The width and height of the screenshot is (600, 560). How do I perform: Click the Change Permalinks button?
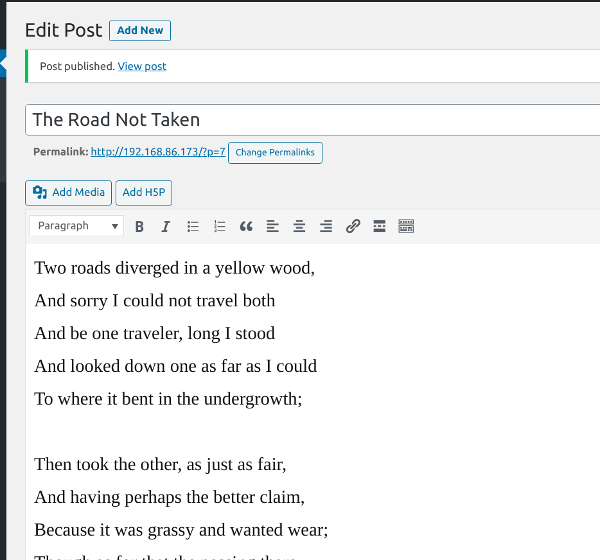coord(275,153)
